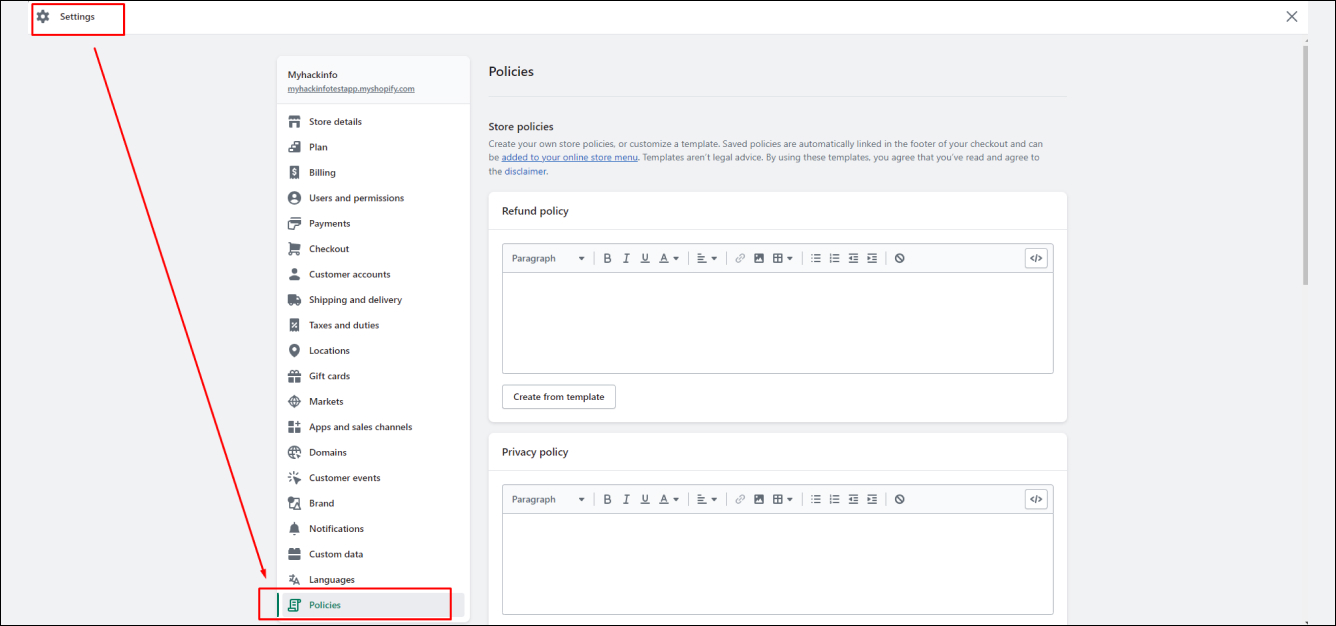Screen dimensions: 1336x626
Task: Open Paragraph style dropdown in Refund policy
Action: [548, 258]
